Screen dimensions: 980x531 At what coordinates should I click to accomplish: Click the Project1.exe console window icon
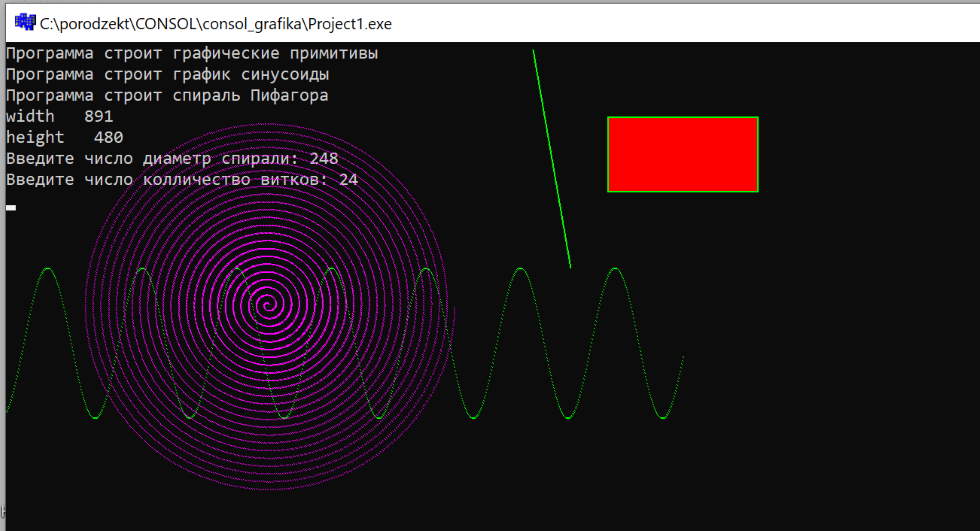coord(25,22)
